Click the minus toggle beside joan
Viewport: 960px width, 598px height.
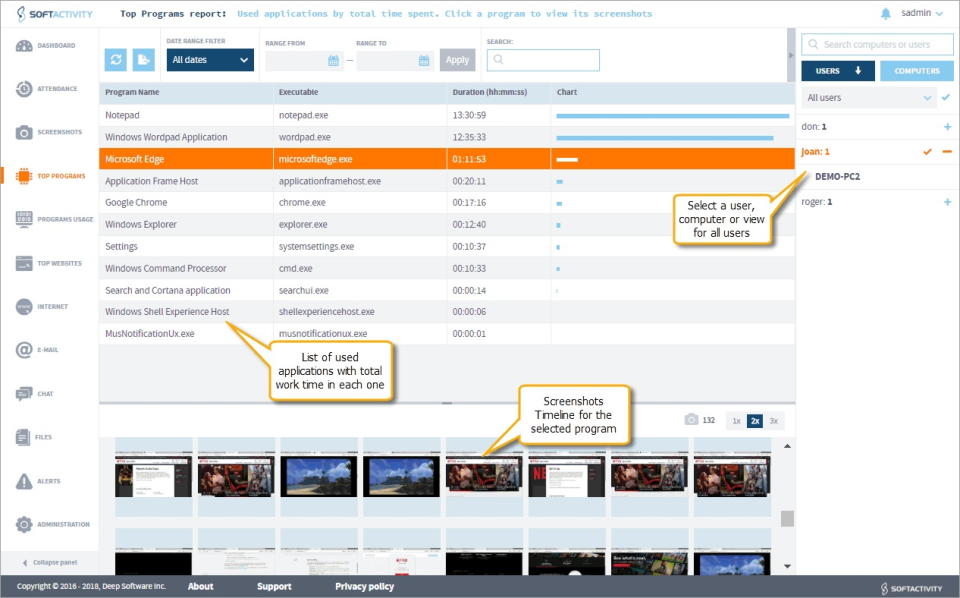point(946,152)
